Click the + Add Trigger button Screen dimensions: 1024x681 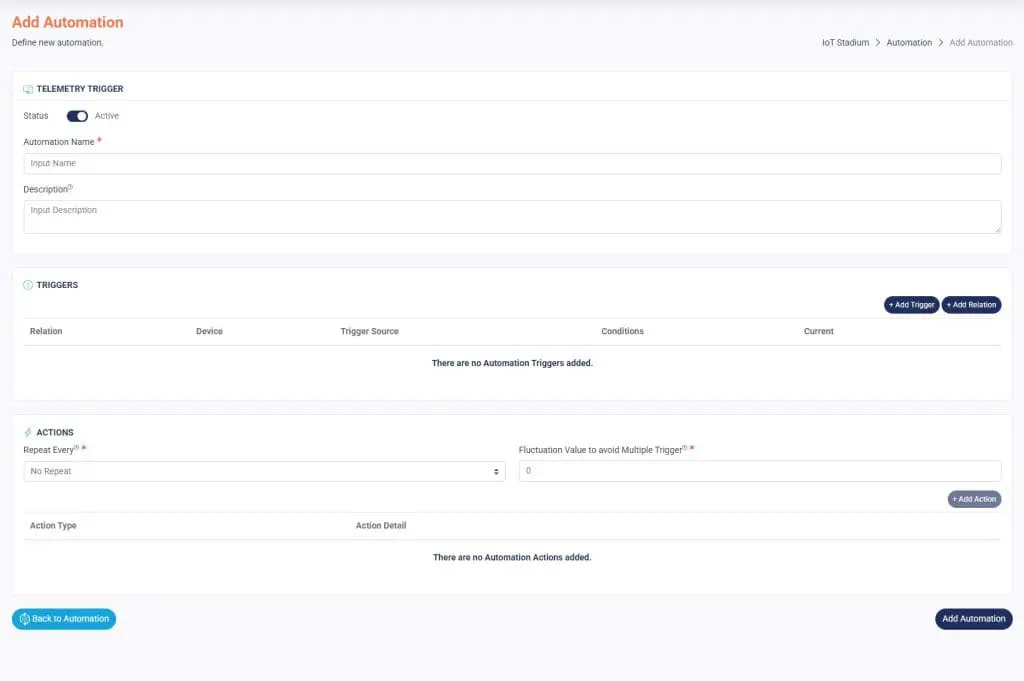[911, 305]
